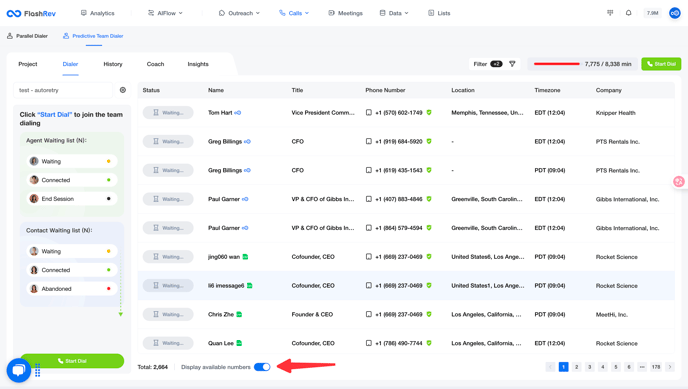Click MeetHi, Inc. company cell
The width and height of the screenshot is (688, 389).
[612, 314]
